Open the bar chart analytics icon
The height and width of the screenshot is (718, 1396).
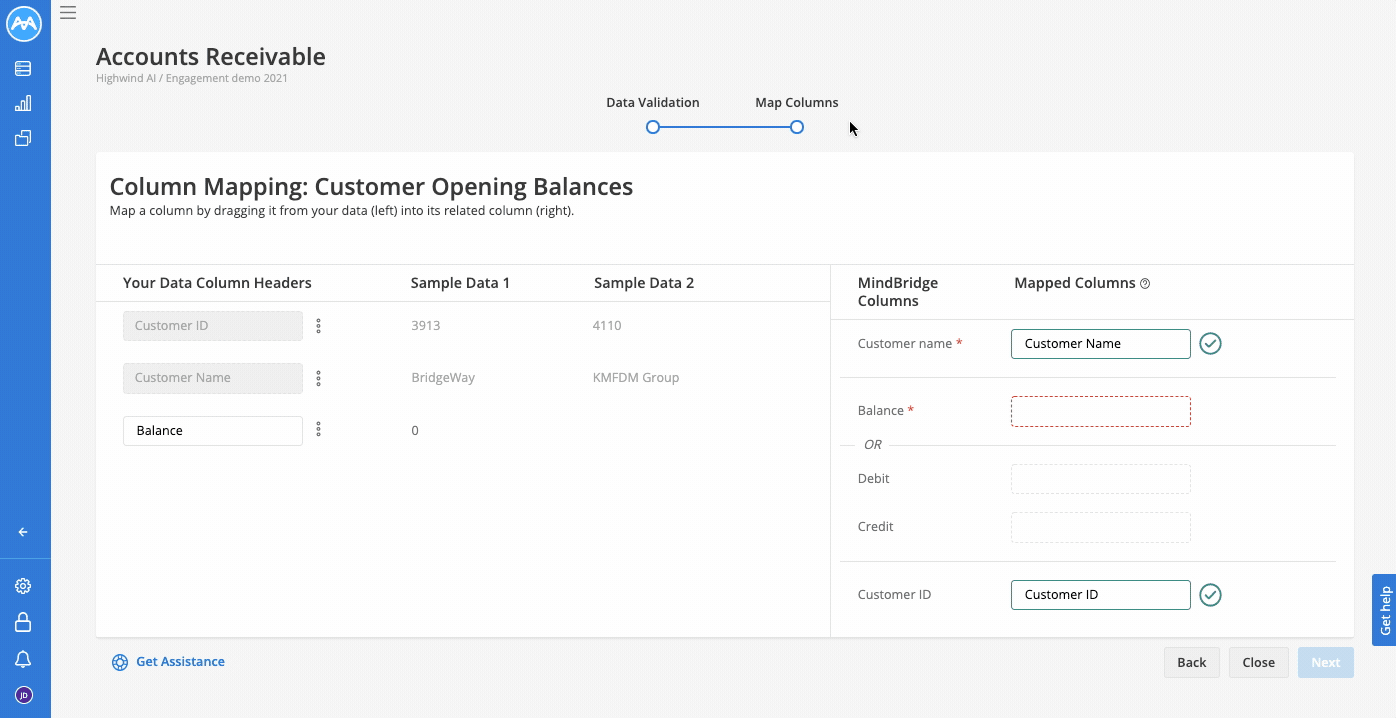pyautogui.click(x=23, y=103)
